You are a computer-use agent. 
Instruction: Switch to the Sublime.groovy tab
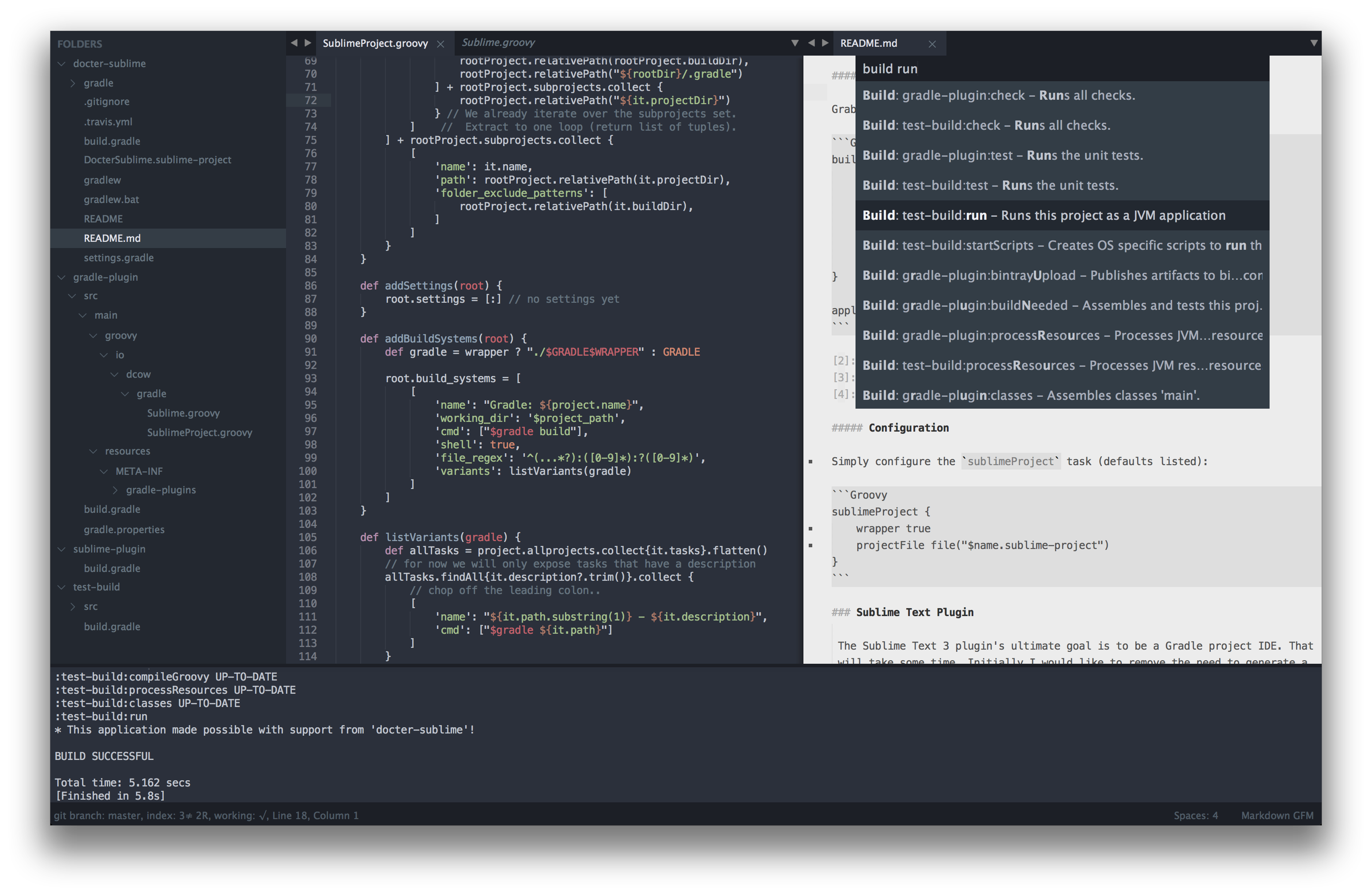pos(498,43)
